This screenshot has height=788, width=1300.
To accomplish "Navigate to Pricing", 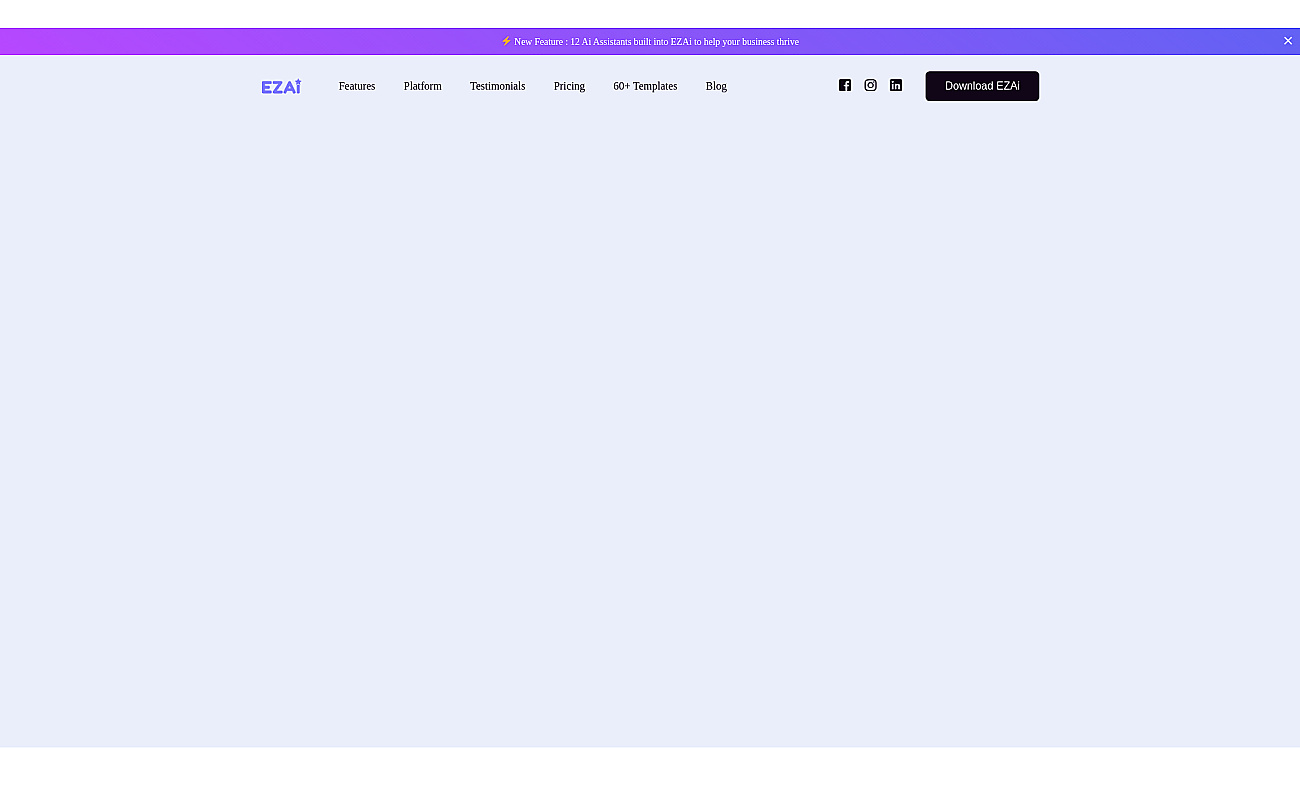I will point(569,86).
